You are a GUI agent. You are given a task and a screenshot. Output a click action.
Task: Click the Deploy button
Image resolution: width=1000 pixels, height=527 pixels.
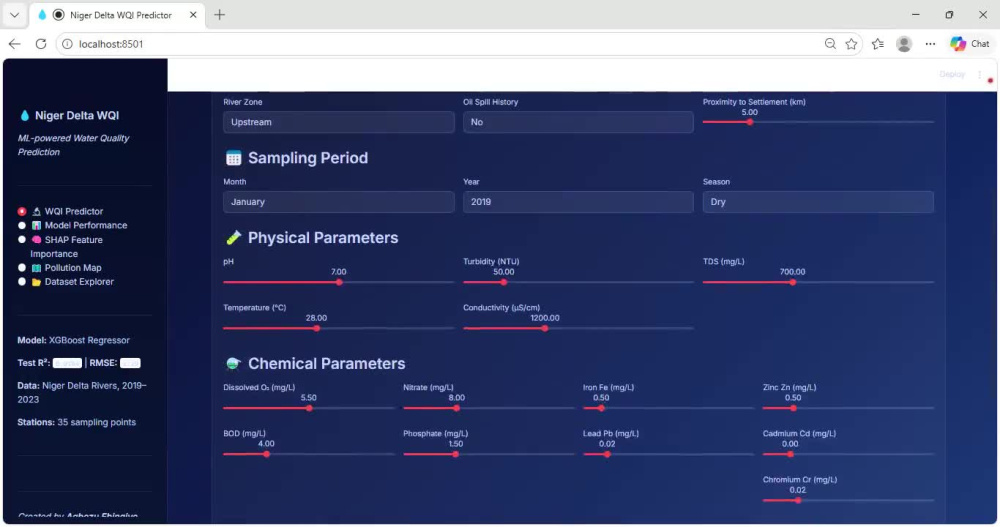(952, 75)
